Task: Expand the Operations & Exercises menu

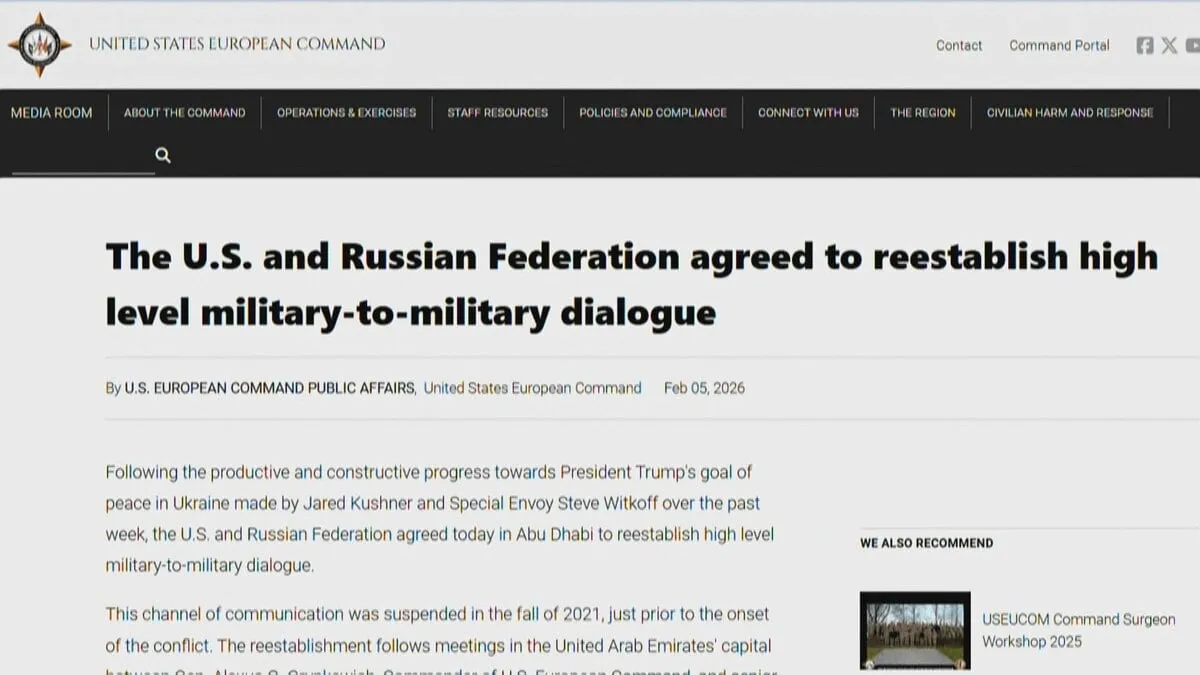Action: point(346,113)
